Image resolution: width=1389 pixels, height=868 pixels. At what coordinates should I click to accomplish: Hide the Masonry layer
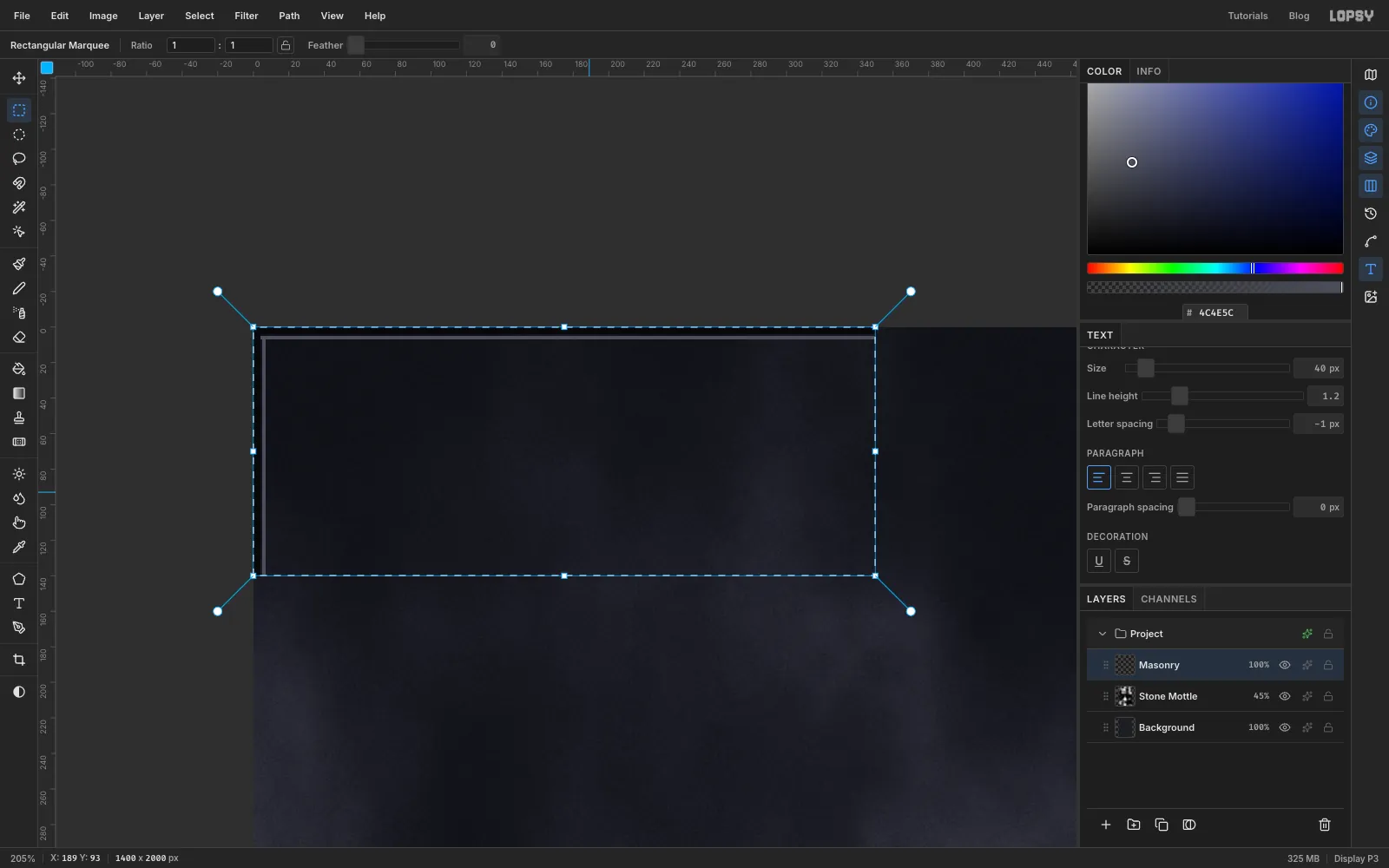tap(1285, 665)
